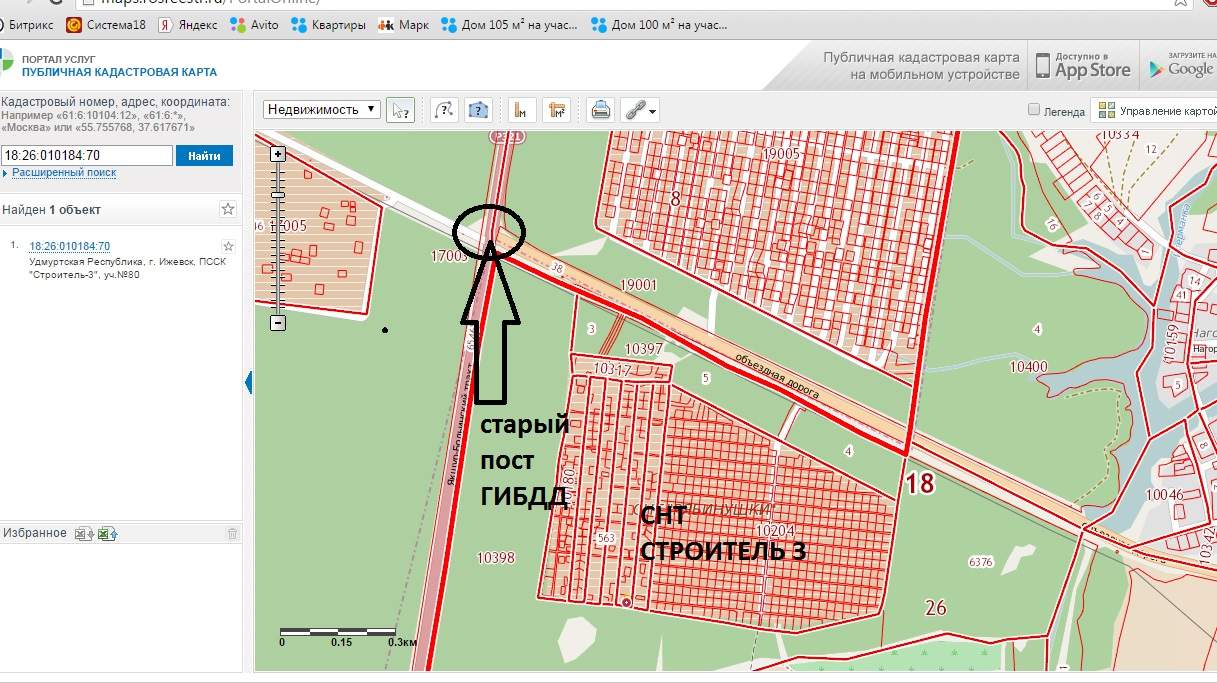This screenshot has width=1217, height=683.
Task: Activate the route question-mark identify tool
Action: tap(444, 110)
